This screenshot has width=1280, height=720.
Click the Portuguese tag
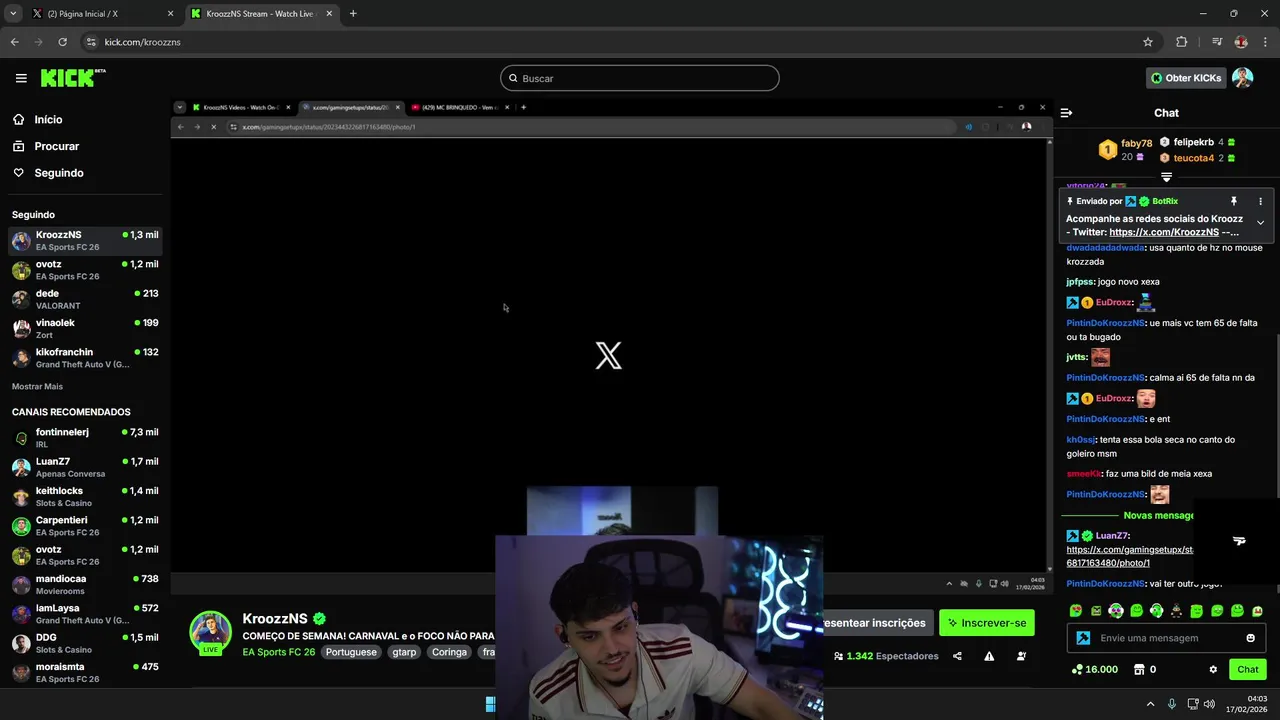(x=351, y=652)
